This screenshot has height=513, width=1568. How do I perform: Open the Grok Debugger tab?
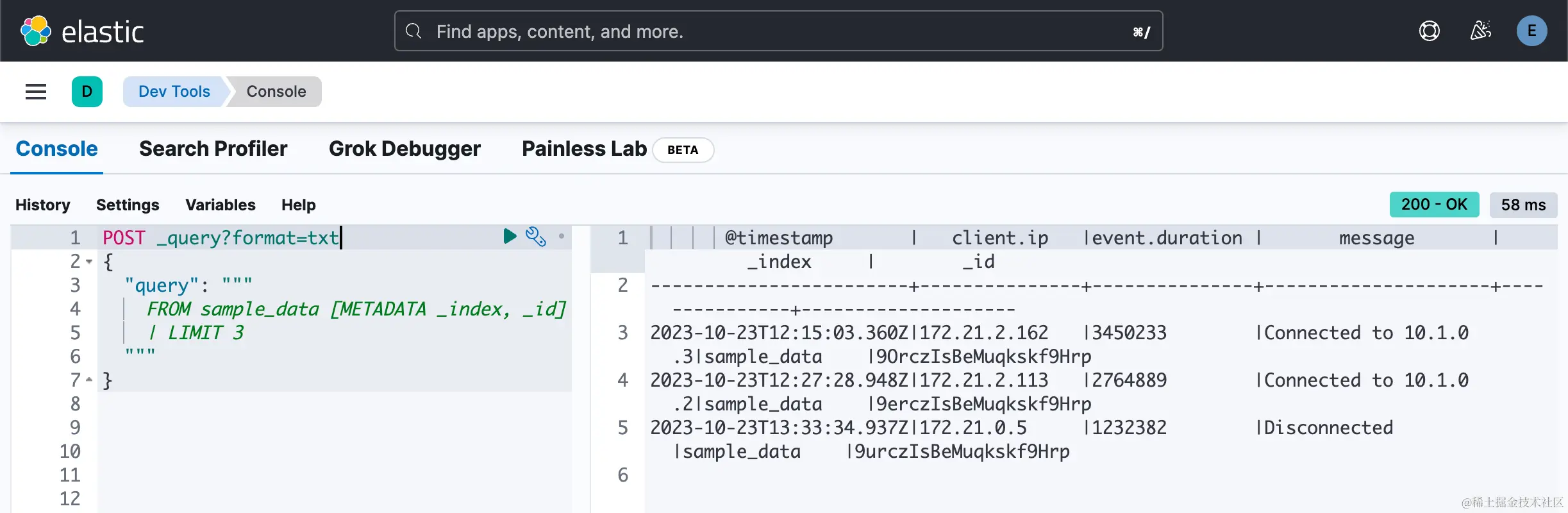click(x=405, y=149)
